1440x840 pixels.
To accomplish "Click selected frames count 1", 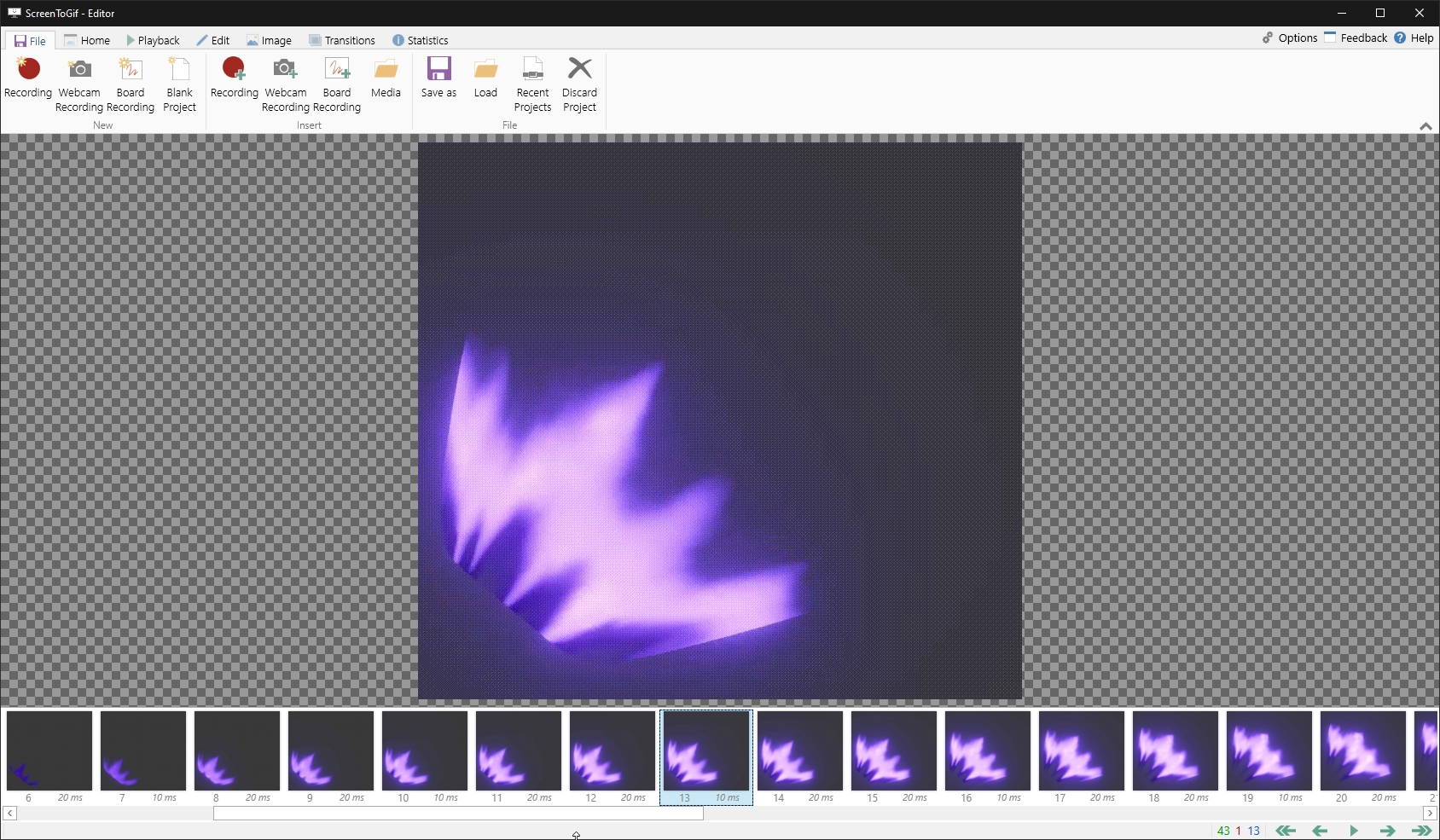I will point(1239,831).
